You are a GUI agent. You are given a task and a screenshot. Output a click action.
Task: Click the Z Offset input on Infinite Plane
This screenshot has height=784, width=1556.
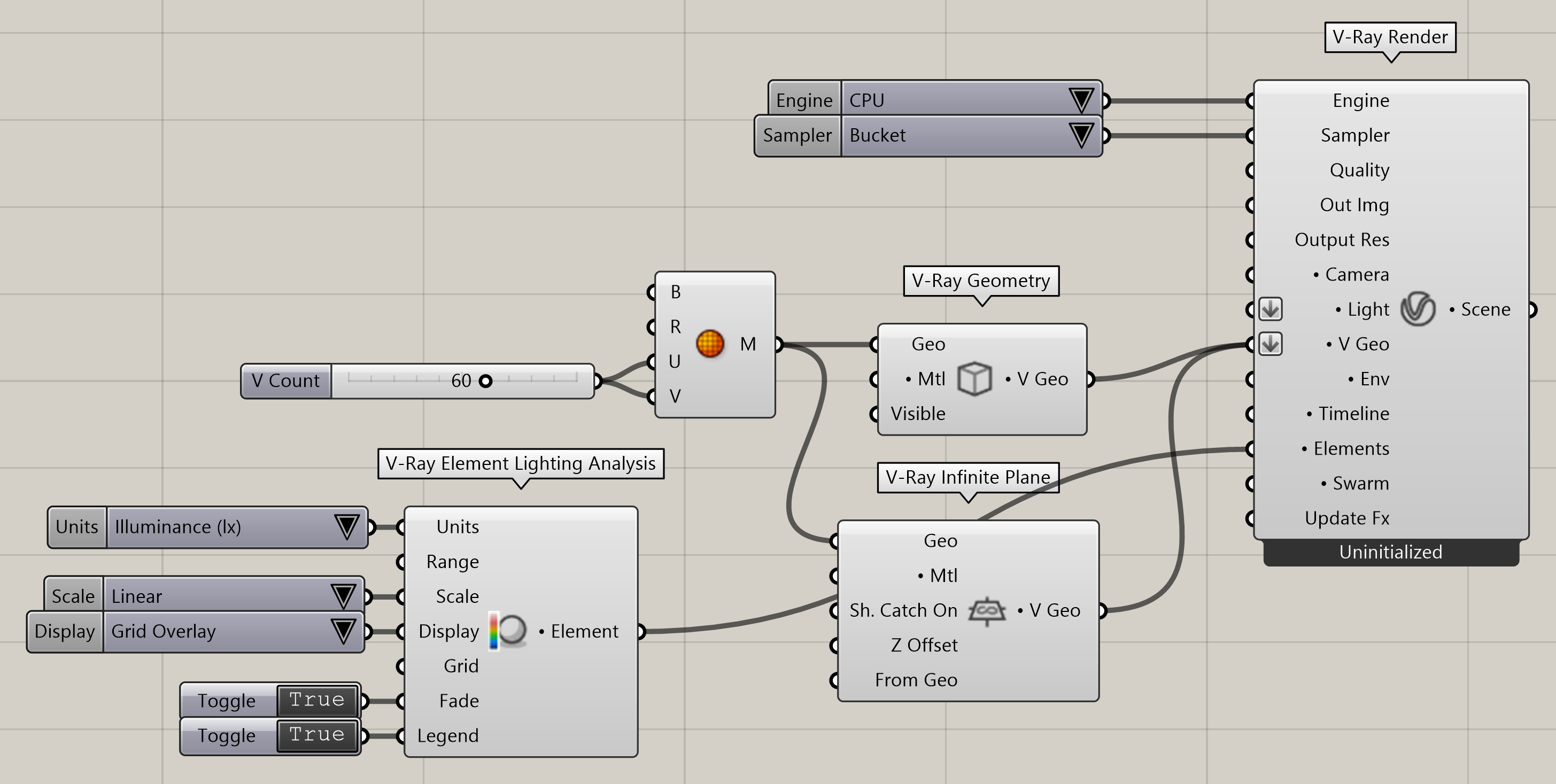click(x=924, y=646)
